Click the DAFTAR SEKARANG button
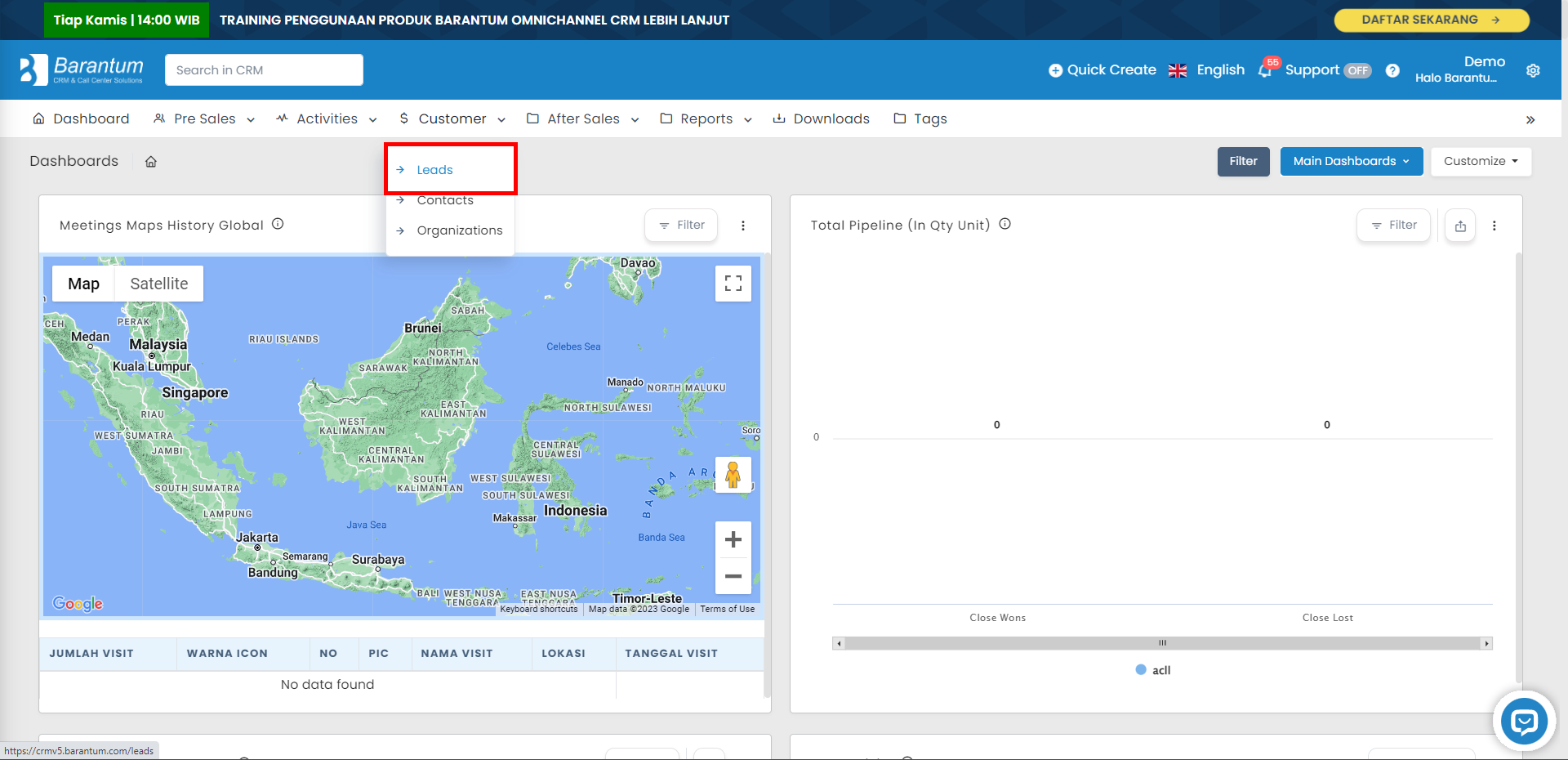 [x=1432, y=20]
